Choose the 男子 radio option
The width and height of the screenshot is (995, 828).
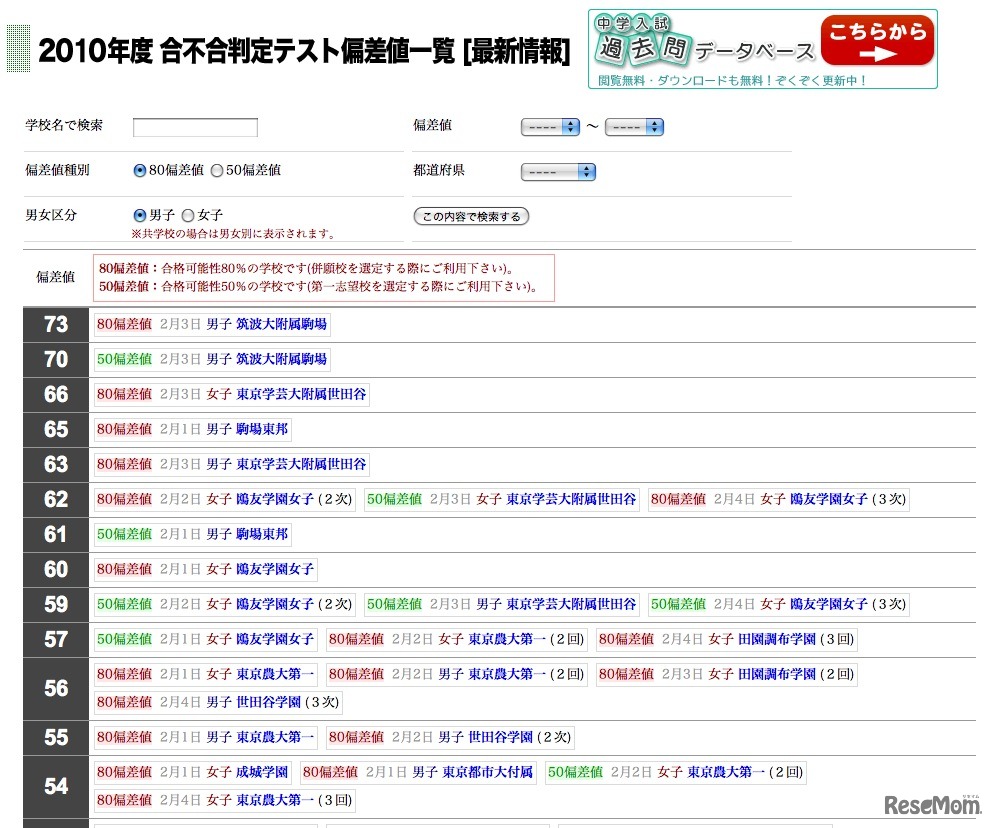140,215
